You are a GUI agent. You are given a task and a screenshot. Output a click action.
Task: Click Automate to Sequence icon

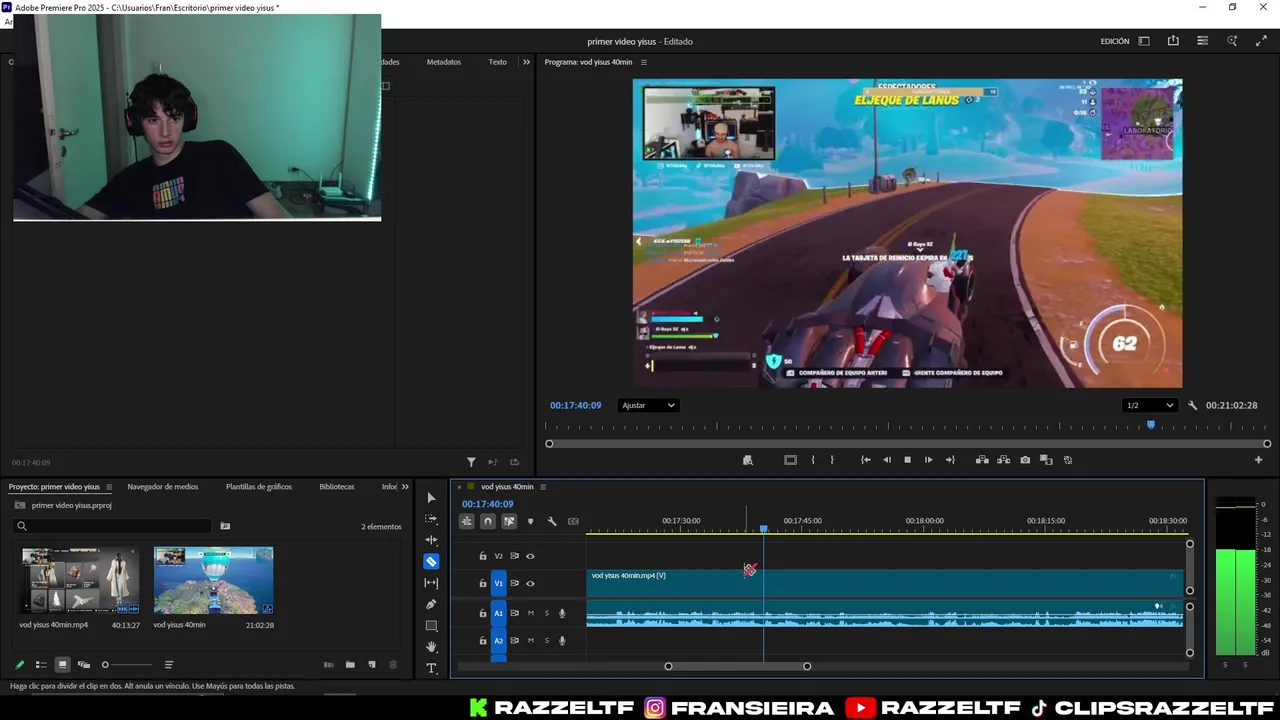328,665
